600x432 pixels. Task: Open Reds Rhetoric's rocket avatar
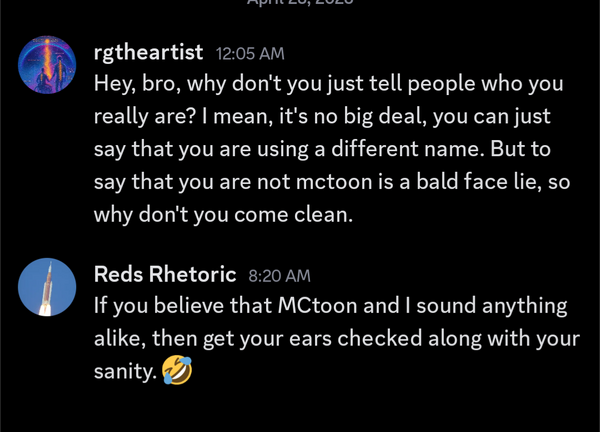coord(47,287)
